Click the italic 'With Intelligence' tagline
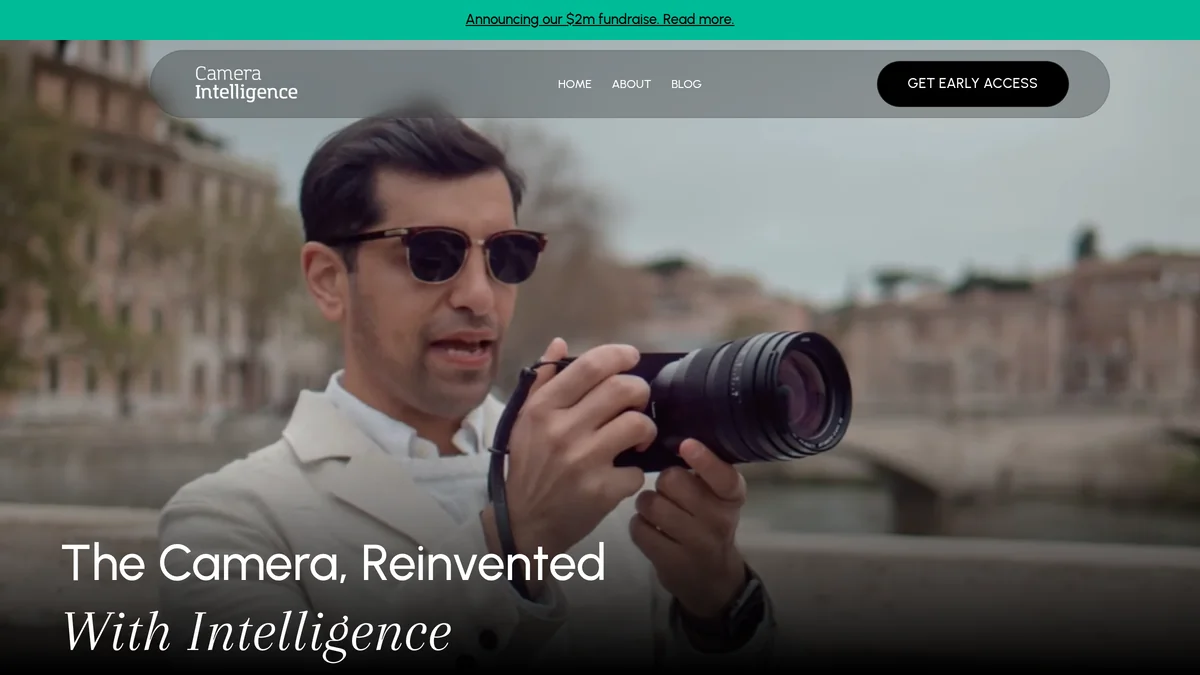Screen dimensions: 1200x675 (256, 630)
